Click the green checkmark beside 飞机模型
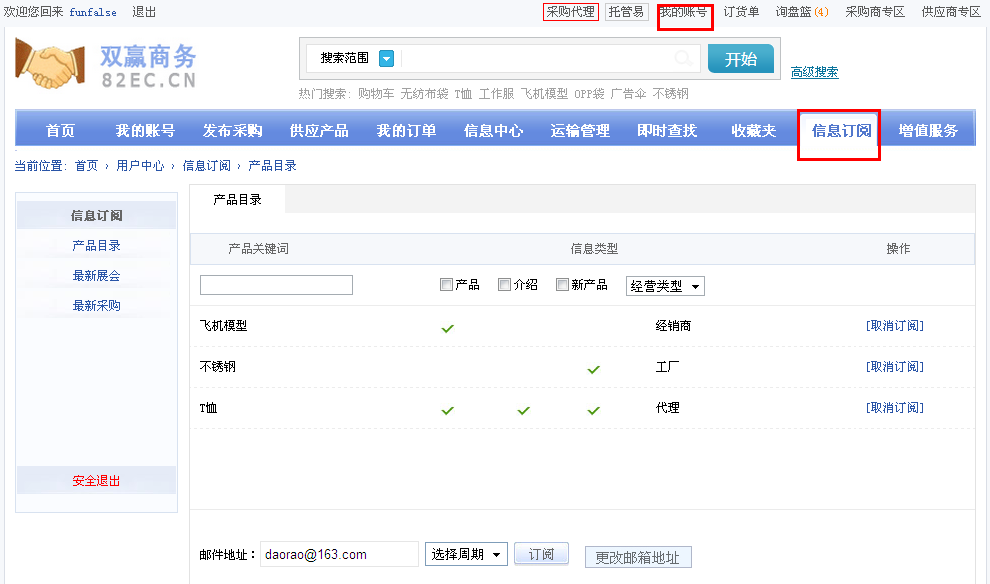Screen dimensions: 990x584 pos(447,327)
